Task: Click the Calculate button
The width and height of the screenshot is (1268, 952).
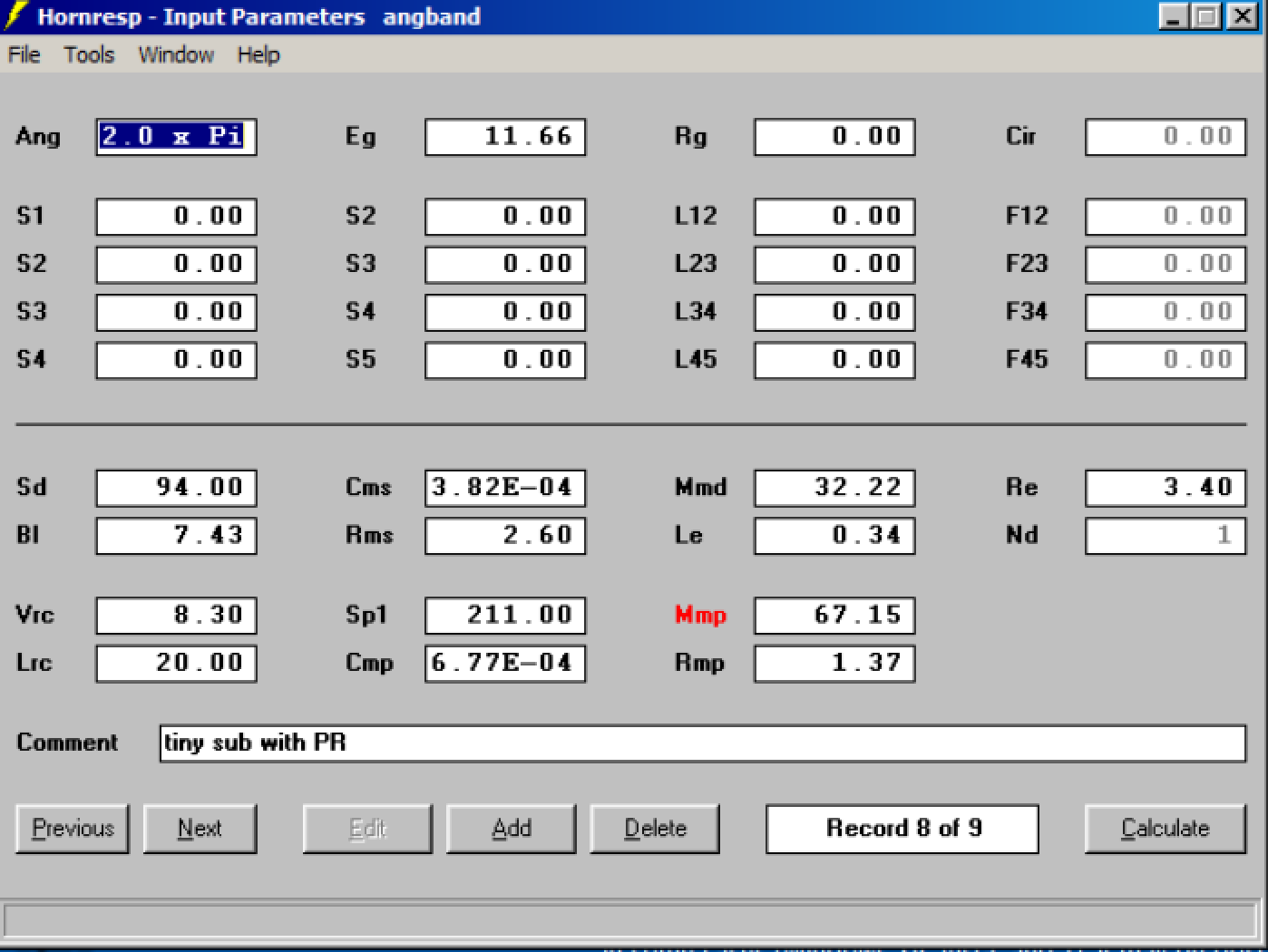Action: click(x=1166, y=829)
